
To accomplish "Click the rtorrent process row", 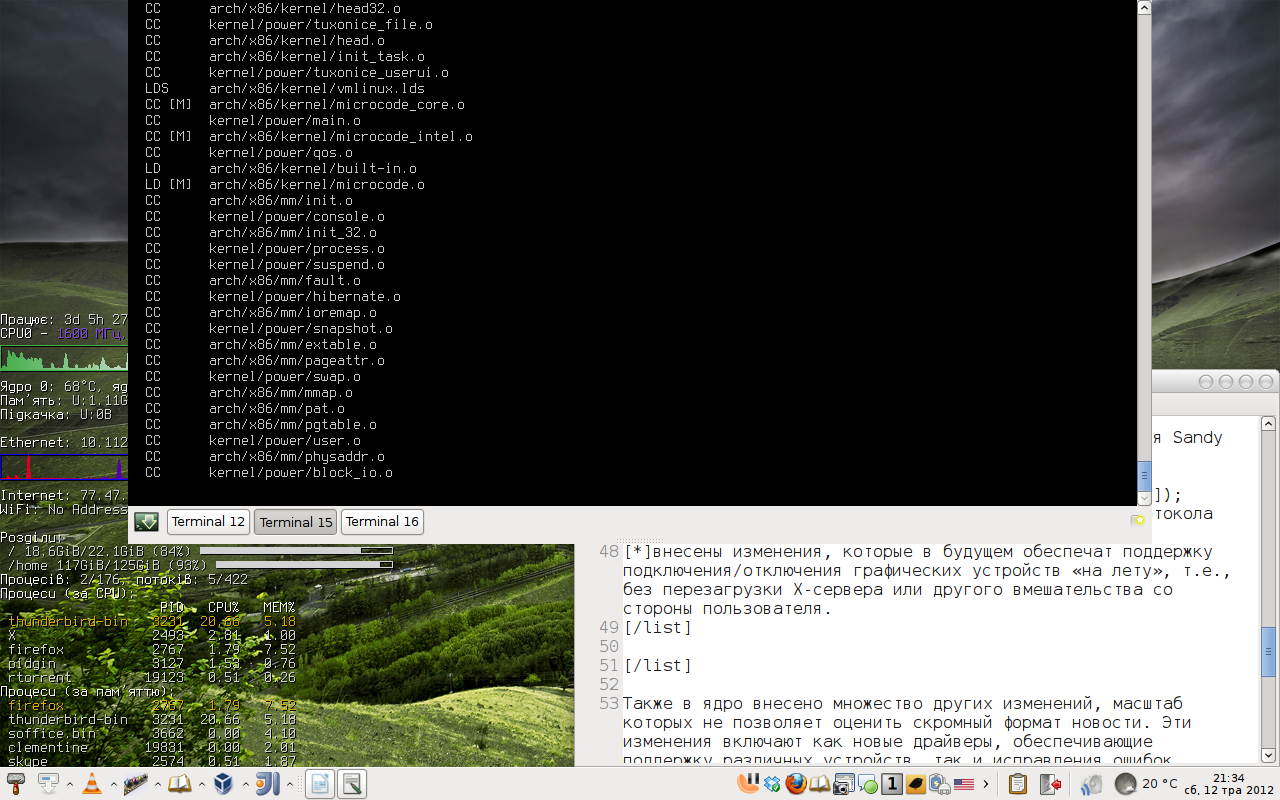I will tap(152, 677).
